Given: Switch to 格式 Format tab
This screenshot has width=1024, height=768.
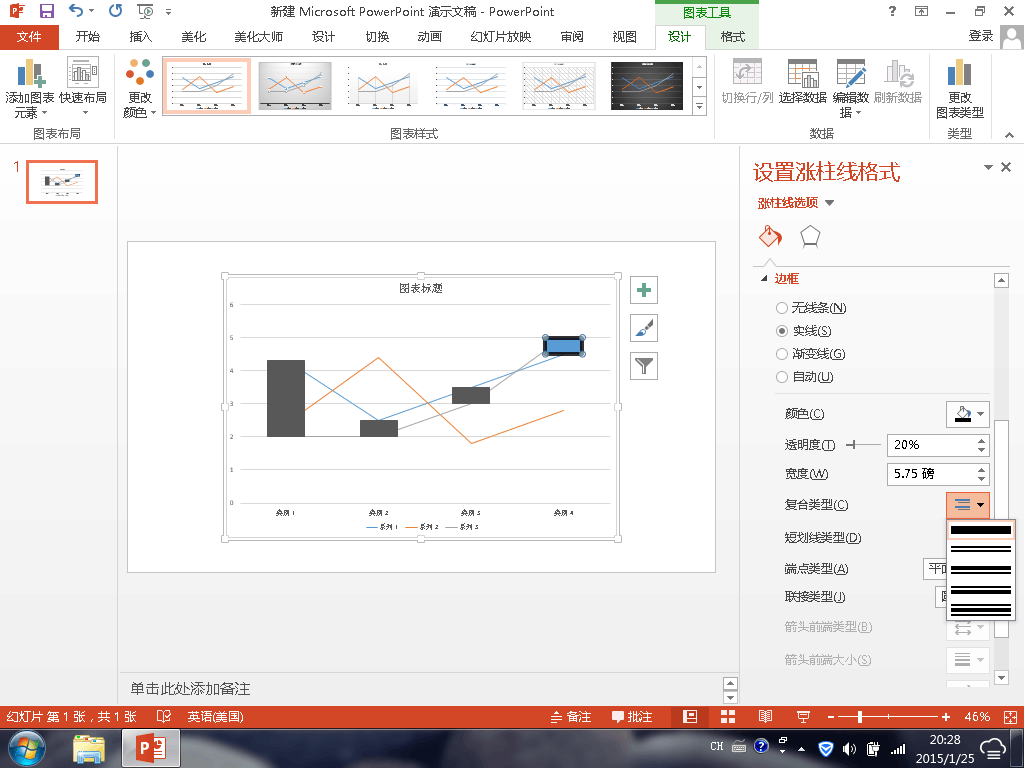Looking at the screenshot, I should pyautogui.click(x=733, y=37).
